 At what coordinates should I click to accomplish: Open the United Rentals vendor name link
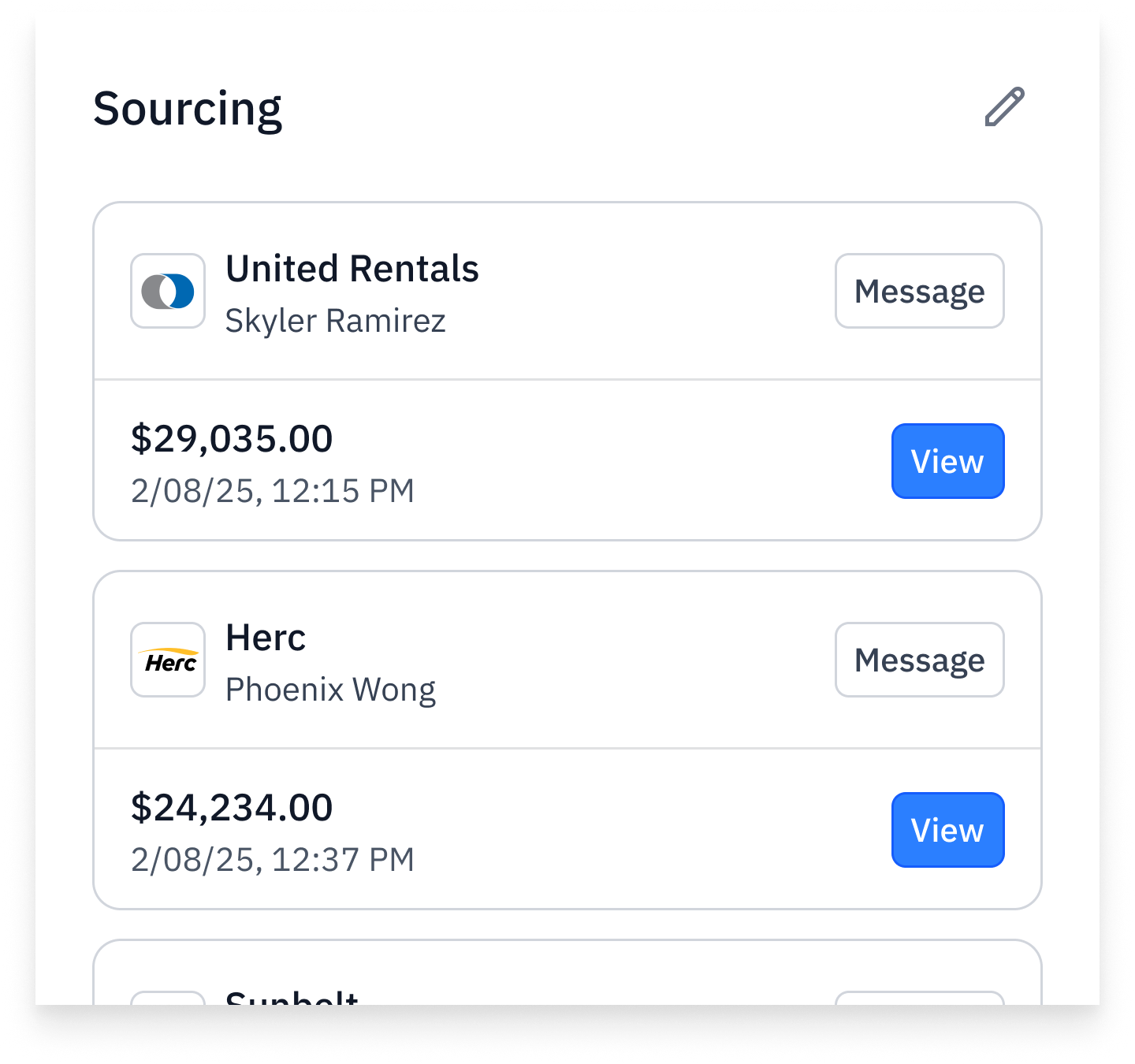(352, 269)
